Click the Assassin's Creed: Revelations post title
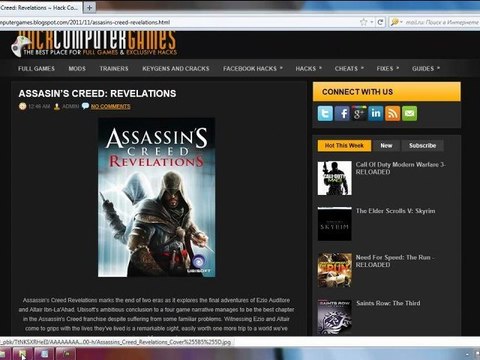The height and width of the screenshot is (360, 480). coord(97,94)
